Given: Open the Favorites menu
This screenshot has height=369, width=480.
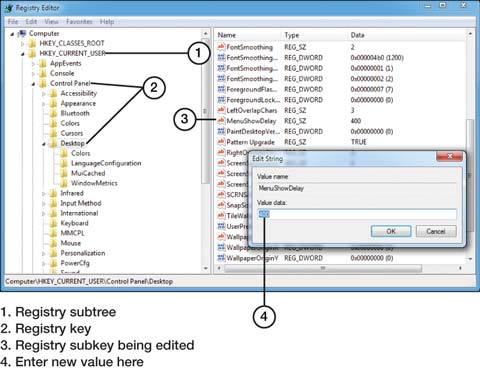Looking at the screenshot, I should tap(79, 22).
